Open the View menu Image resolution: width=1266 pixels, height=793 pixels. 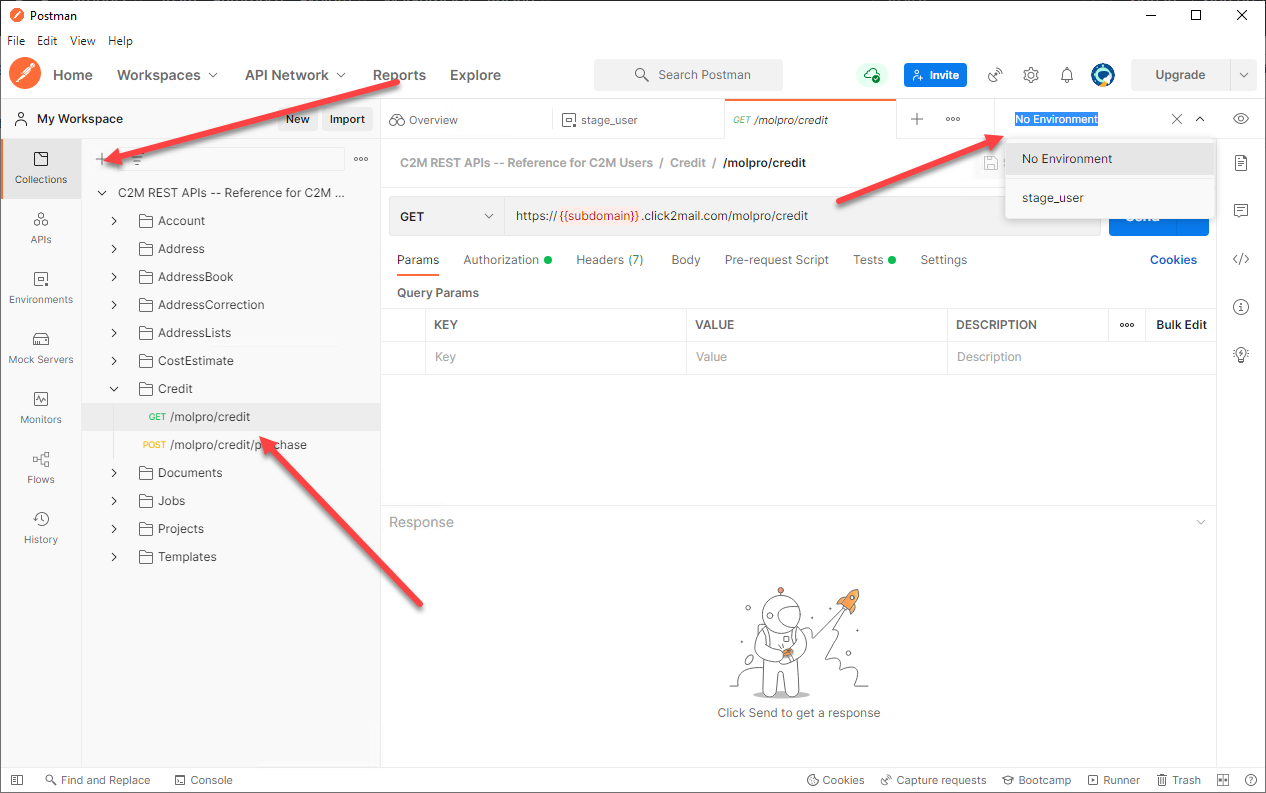coord(83,41)
